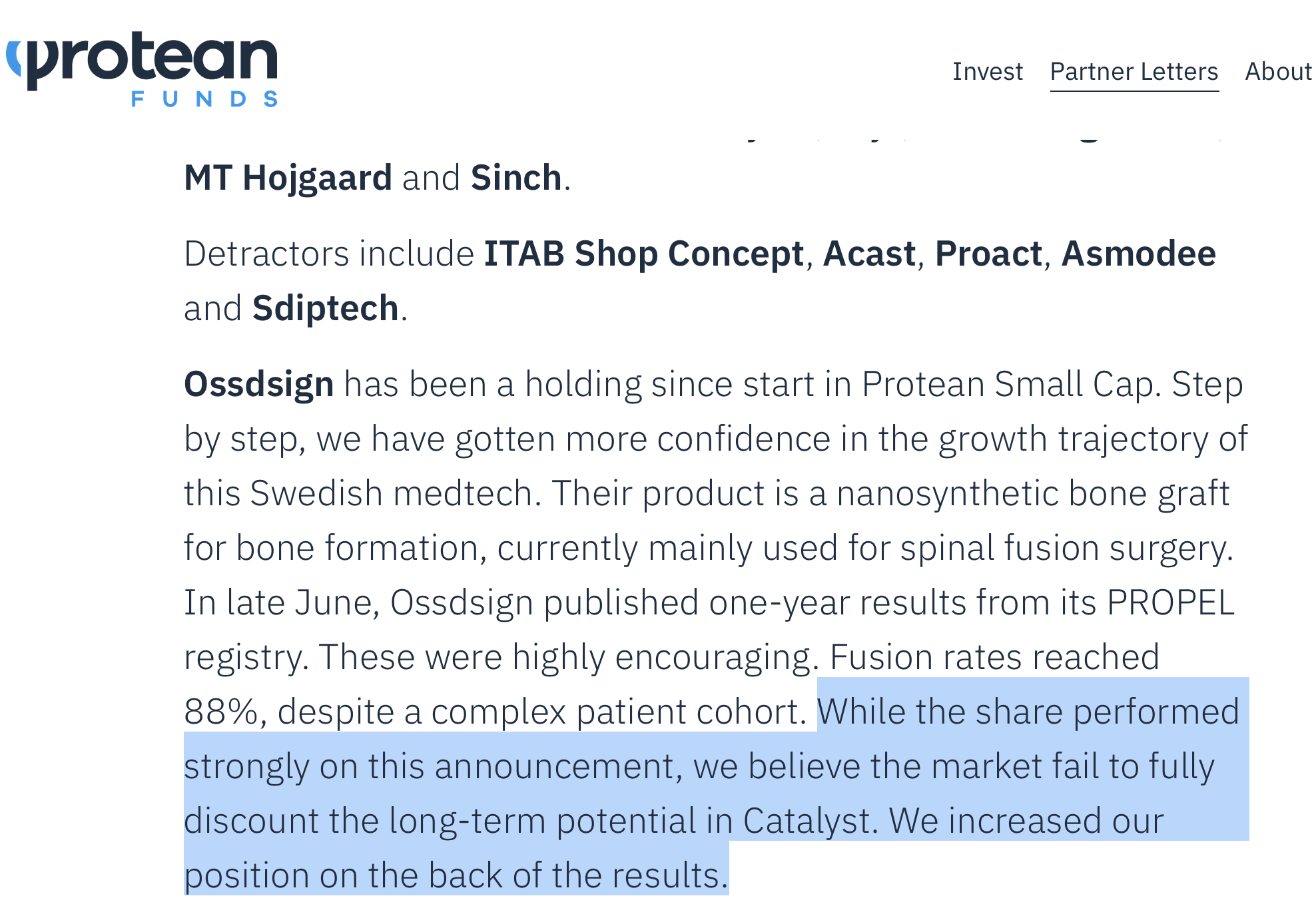Go to the About page
This screenshot has height=920, width=1316.
[1278, 71]
